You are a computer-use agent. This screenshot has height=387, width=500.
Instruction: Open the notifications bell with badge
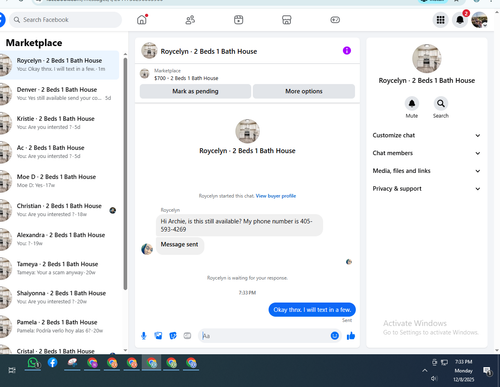pos(460,20)
